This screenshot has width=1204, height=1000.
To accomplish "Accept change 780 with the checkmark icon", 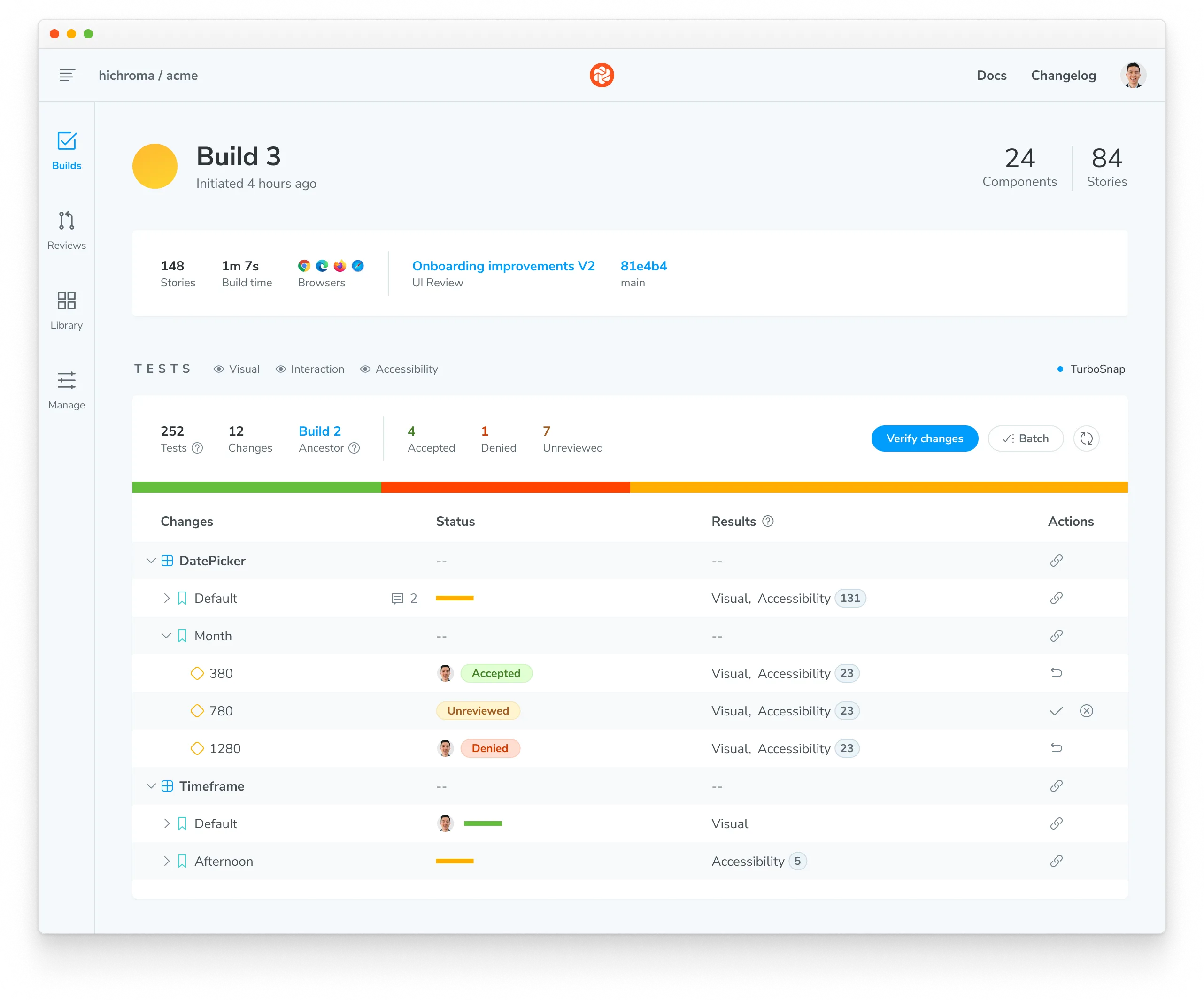I will click(x=1056, y=711).
